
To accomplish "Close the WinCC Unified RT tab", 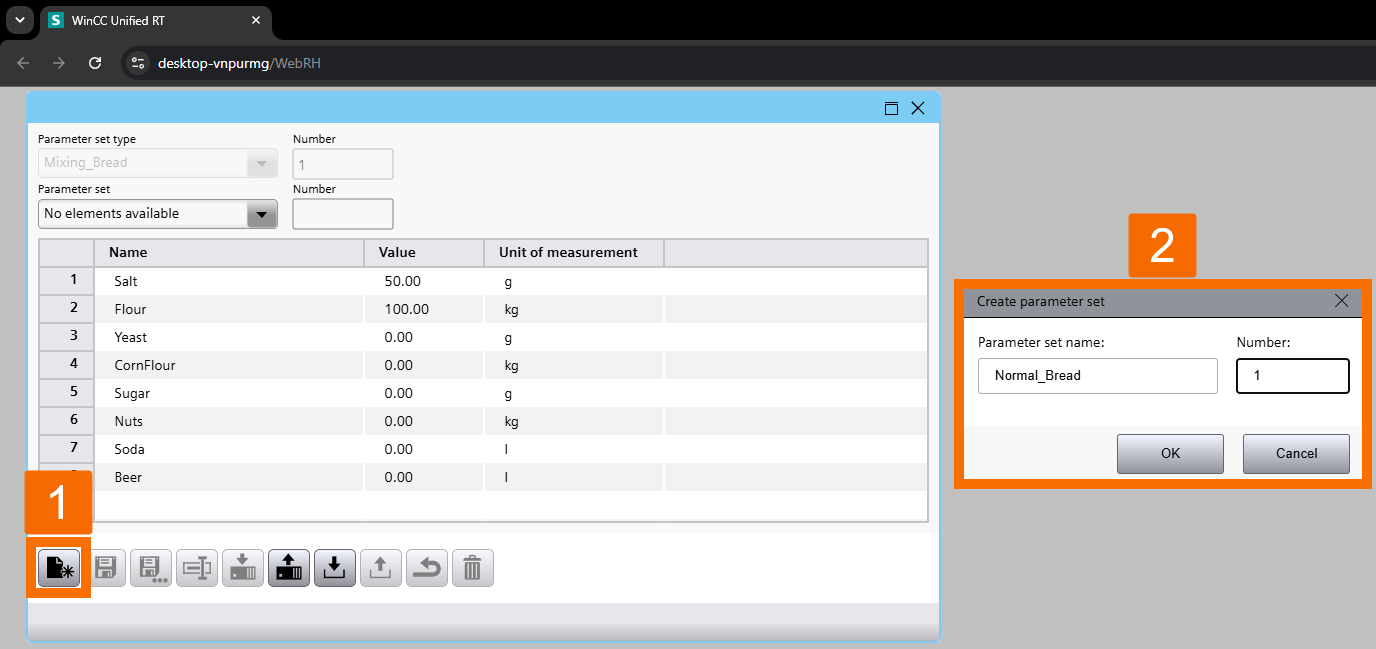I will [256, 20].
